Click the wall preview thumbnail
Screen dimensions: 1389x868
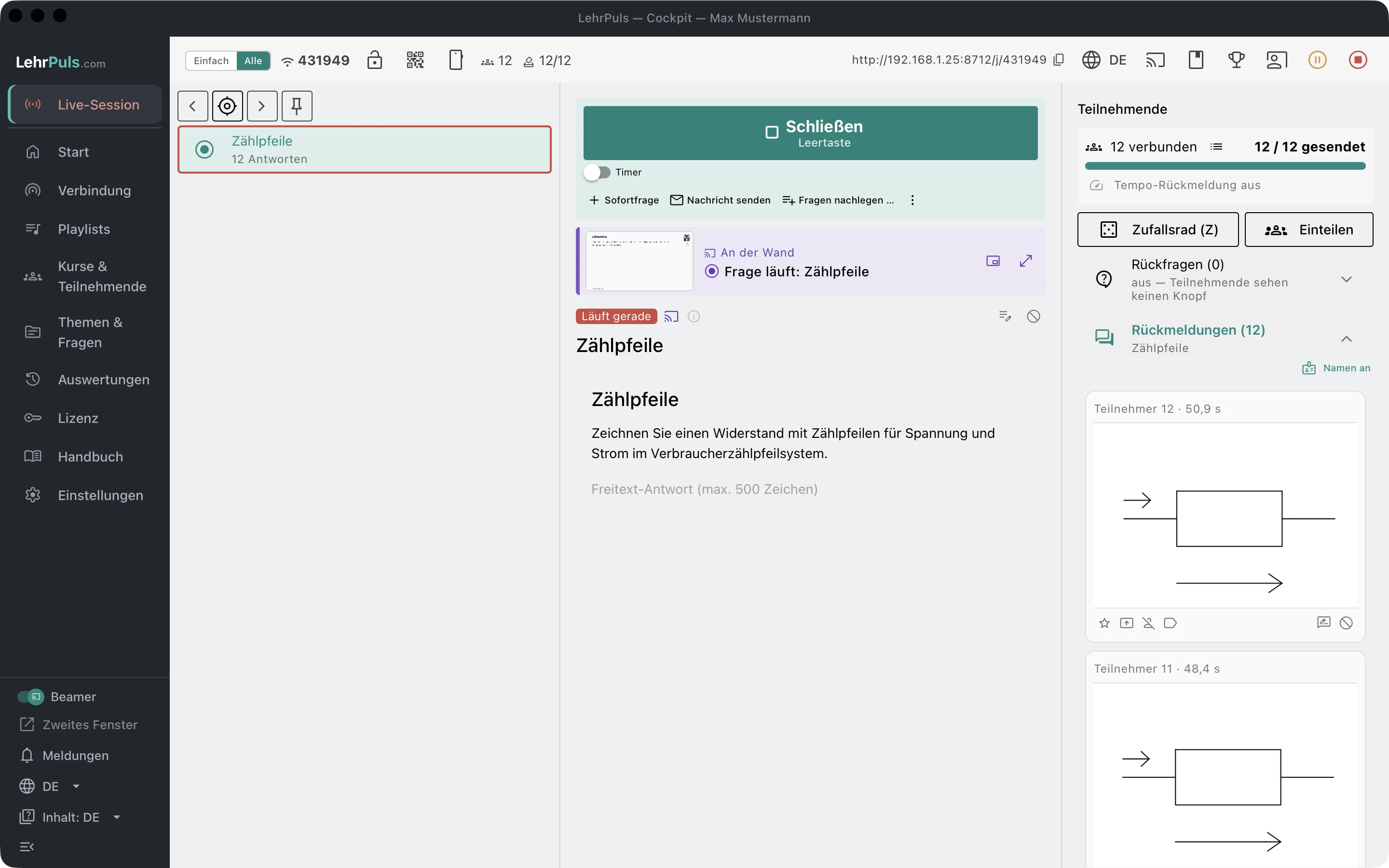coord(640,260)
